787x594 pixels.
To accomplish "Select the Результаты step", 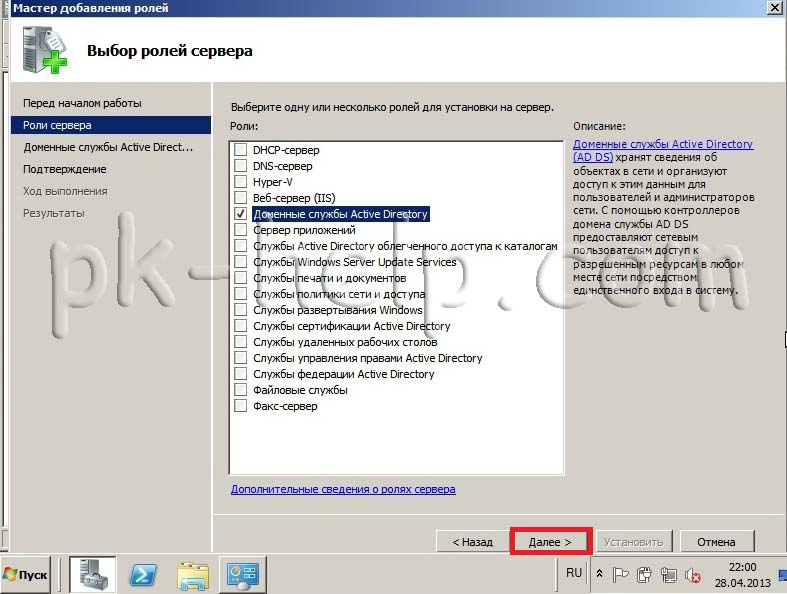I will click(x=54, y=213).
